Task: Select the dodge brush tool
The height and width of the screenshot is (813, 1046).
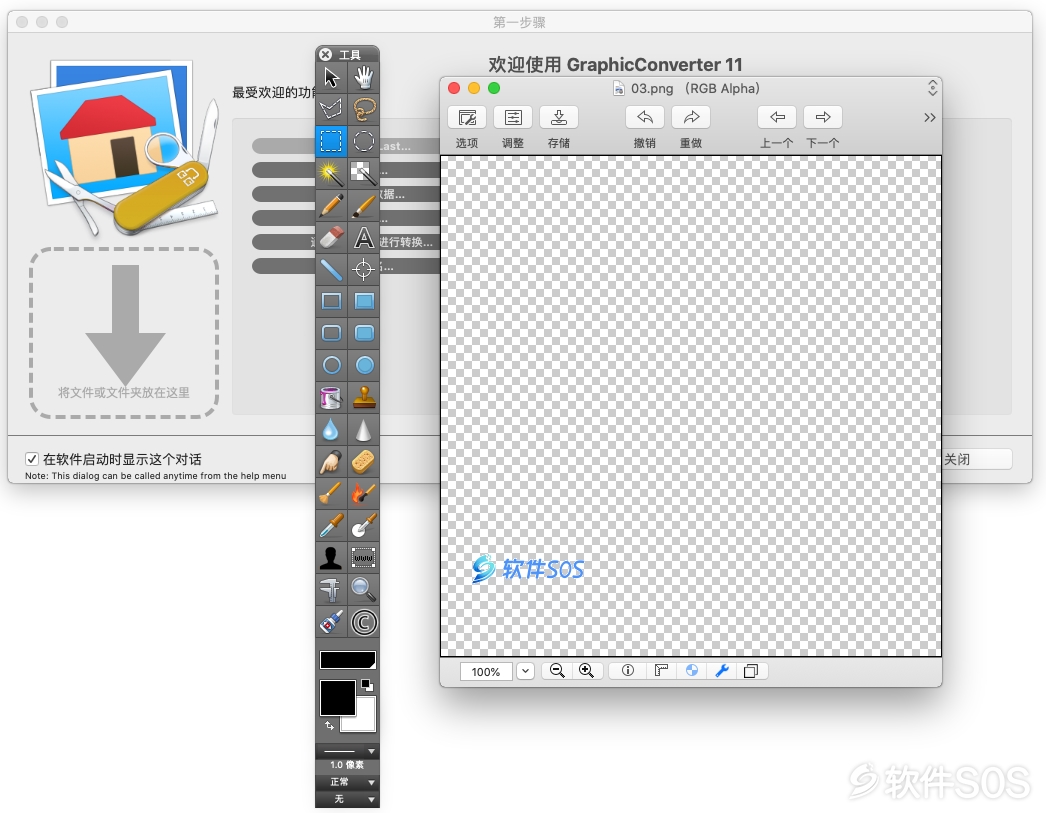Action: [x=332, y=494]
